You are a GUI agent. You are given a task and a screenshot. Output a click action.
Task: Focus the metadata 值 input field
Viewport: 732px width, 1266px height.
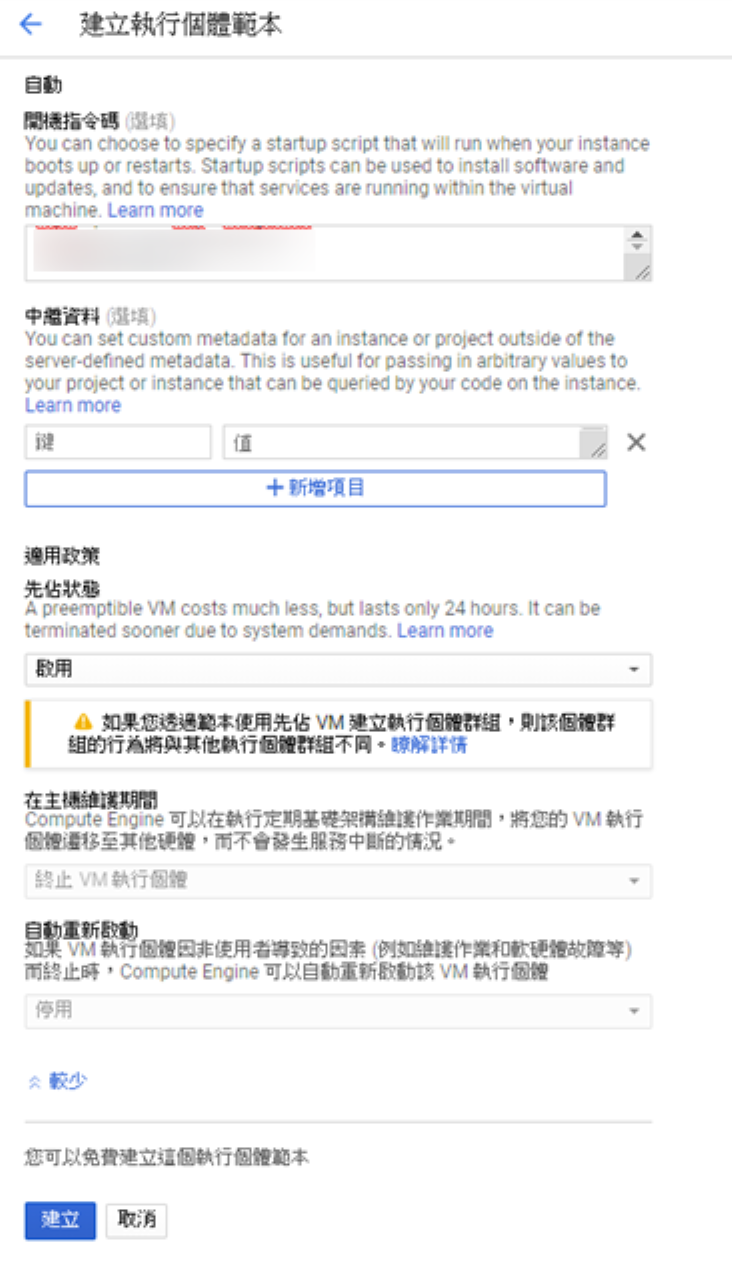(415, 442)
